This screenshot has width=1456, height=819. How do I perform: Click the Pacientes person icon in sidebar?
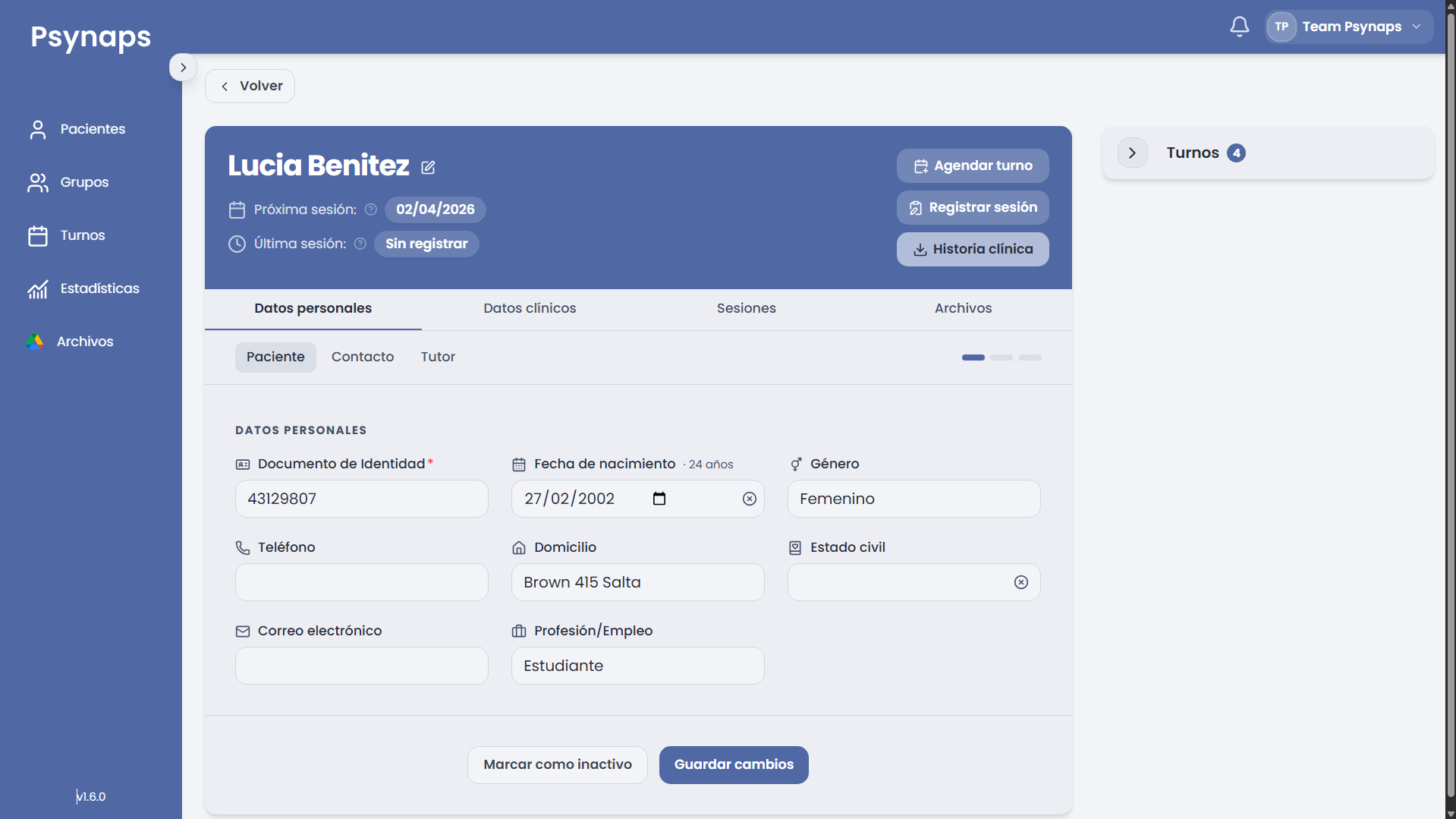38,130
